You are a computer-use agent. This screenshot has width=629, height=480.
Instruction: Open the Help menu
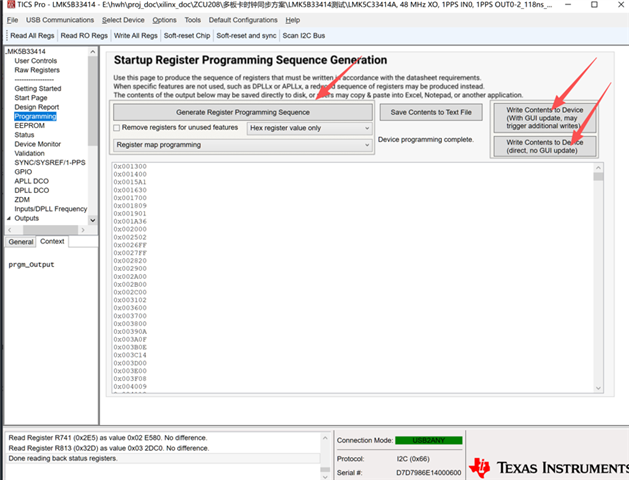(x=292, y=20)
